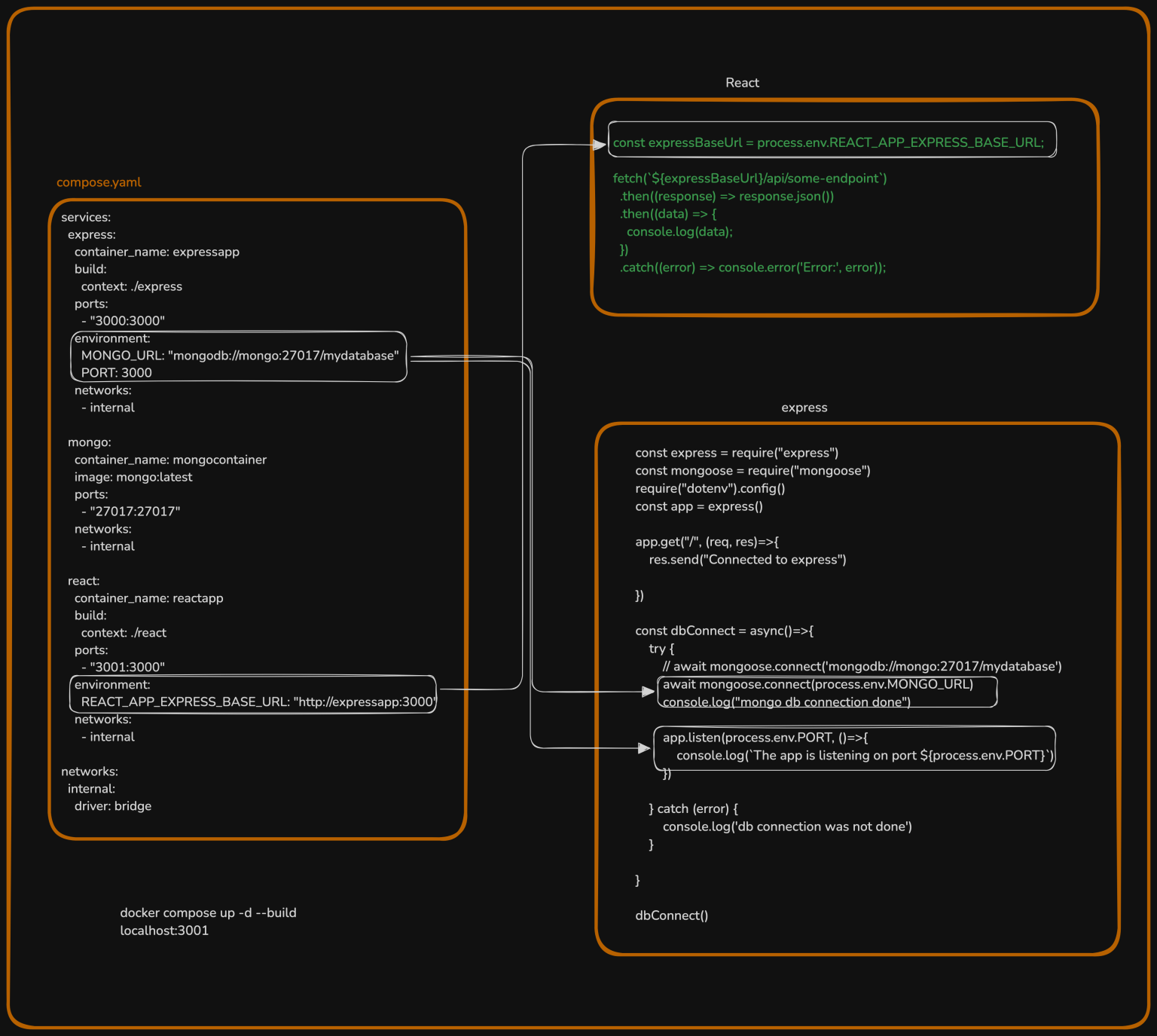Select 'const express = require("express")' line

coord(737,453)
